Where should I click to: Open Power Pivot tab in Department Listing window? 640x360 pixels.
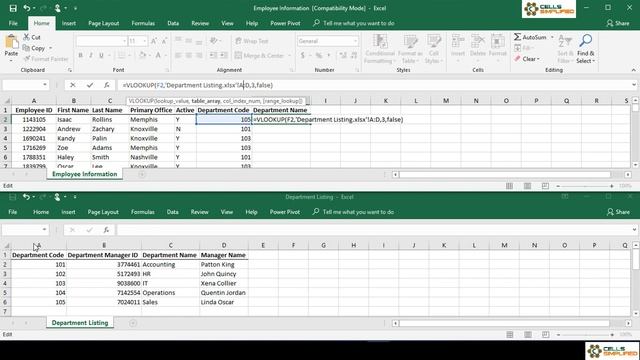(x=284, y=212)
